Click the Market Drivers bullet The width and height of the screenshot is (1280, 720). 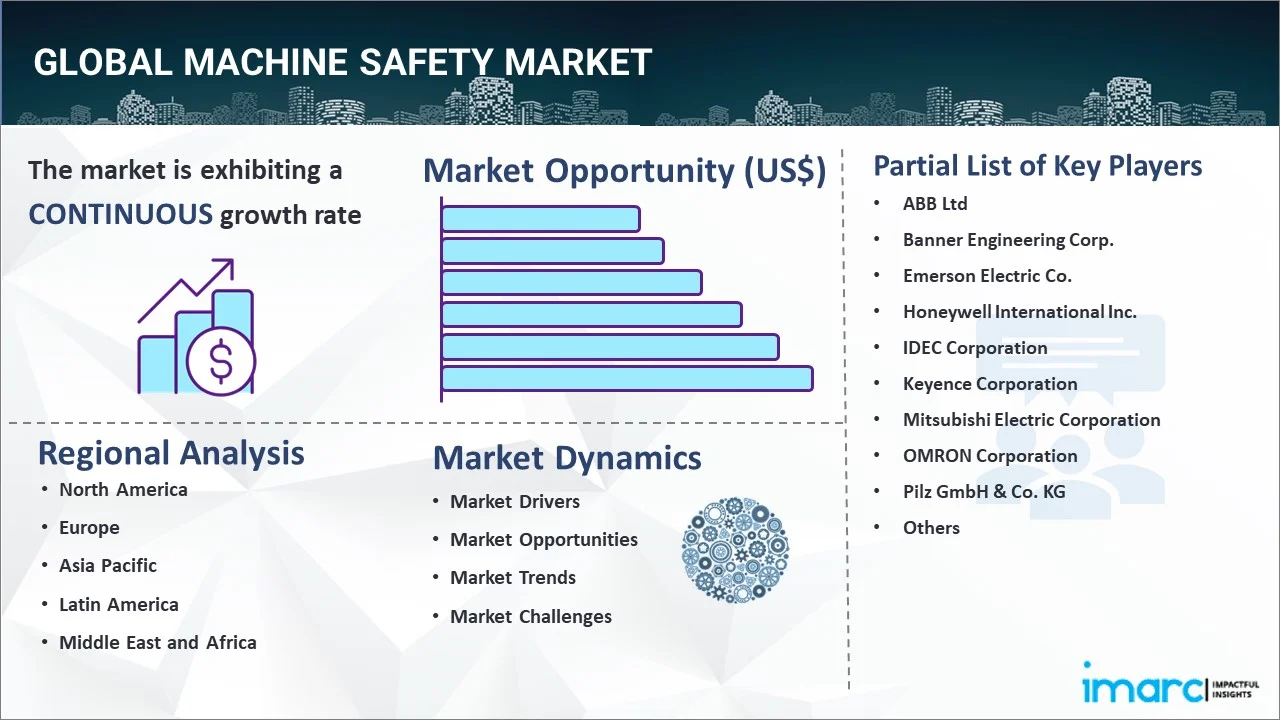pyautogui.click(x=514, y=502)
